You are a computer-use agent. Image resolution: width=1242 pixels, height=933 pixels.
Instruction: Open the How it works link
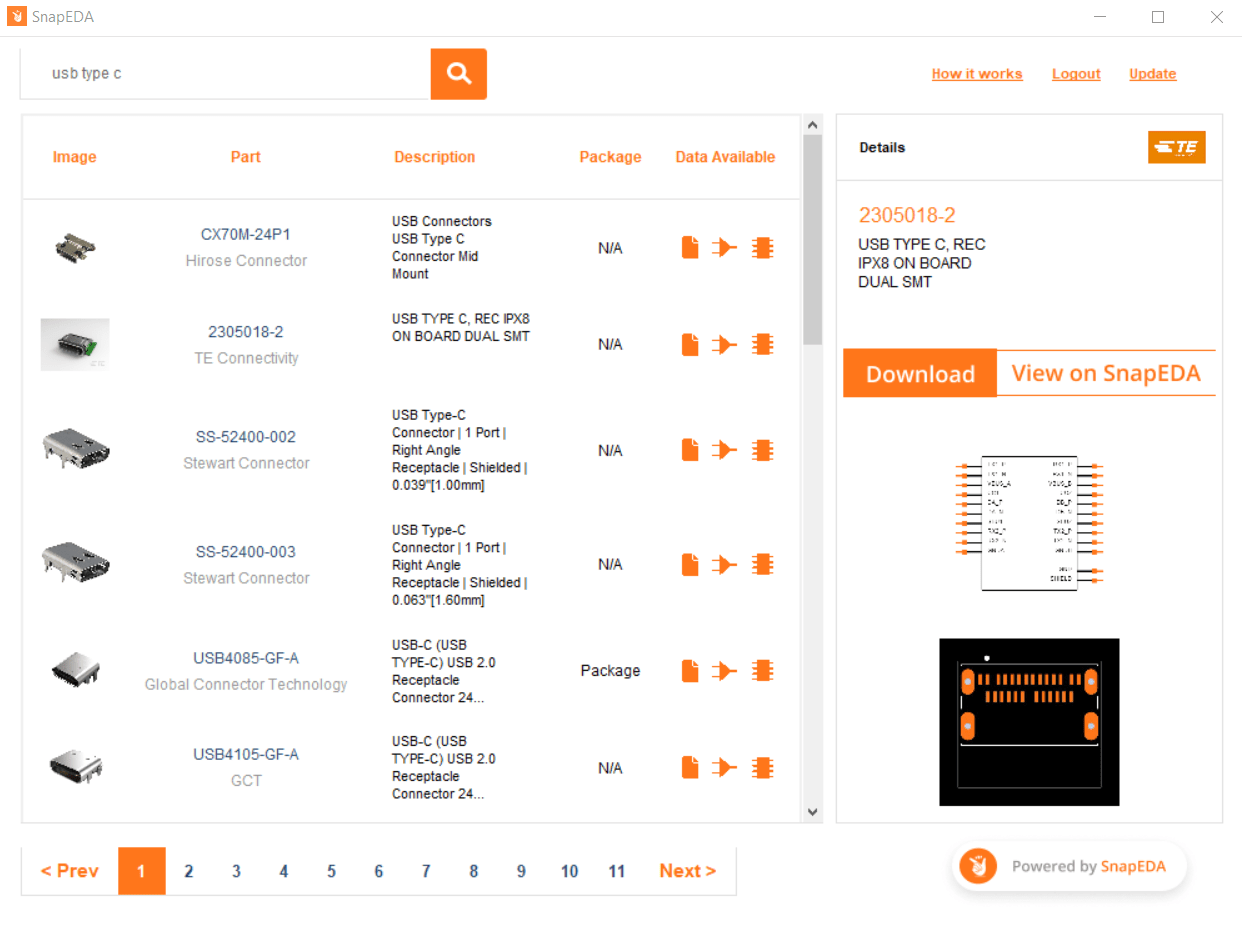977,73
